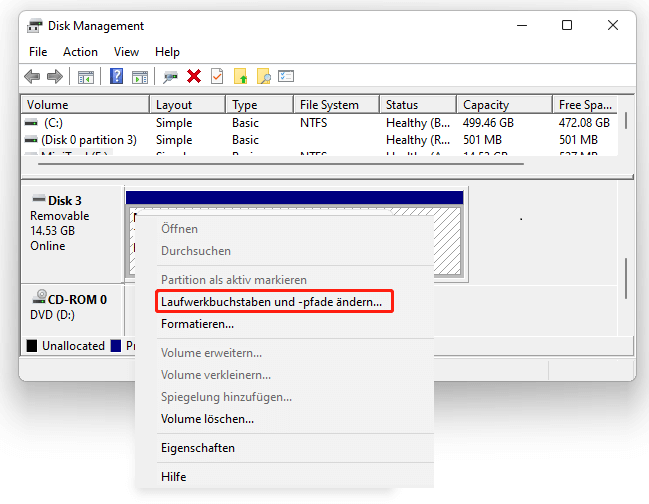Close the Disk Management window

[613, 25]
